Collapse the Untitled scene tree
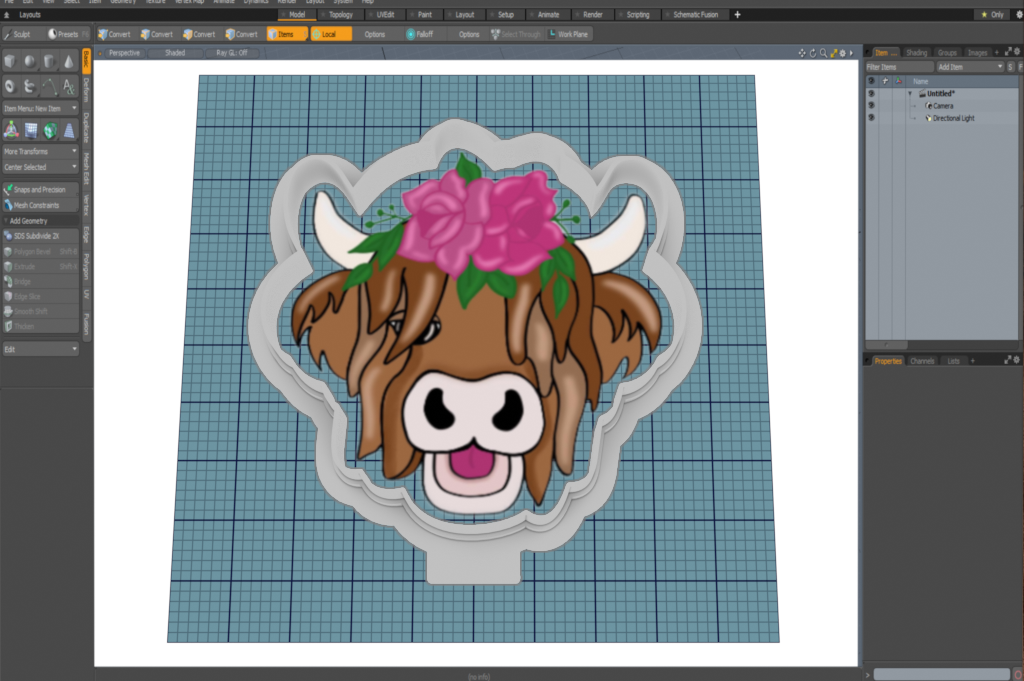Viewport: 1024px width, 681px height. pos(910,93)
